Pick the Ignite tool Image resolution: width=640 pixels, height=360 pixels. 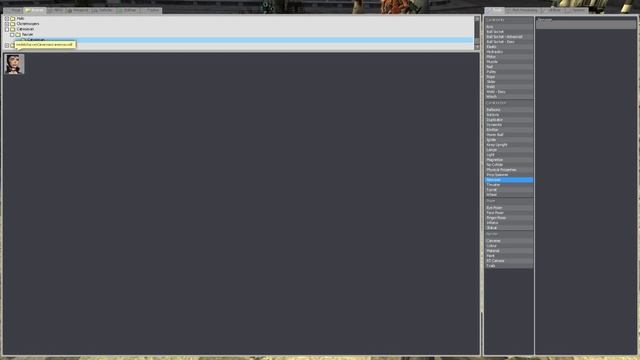click(x=509, y=140)
